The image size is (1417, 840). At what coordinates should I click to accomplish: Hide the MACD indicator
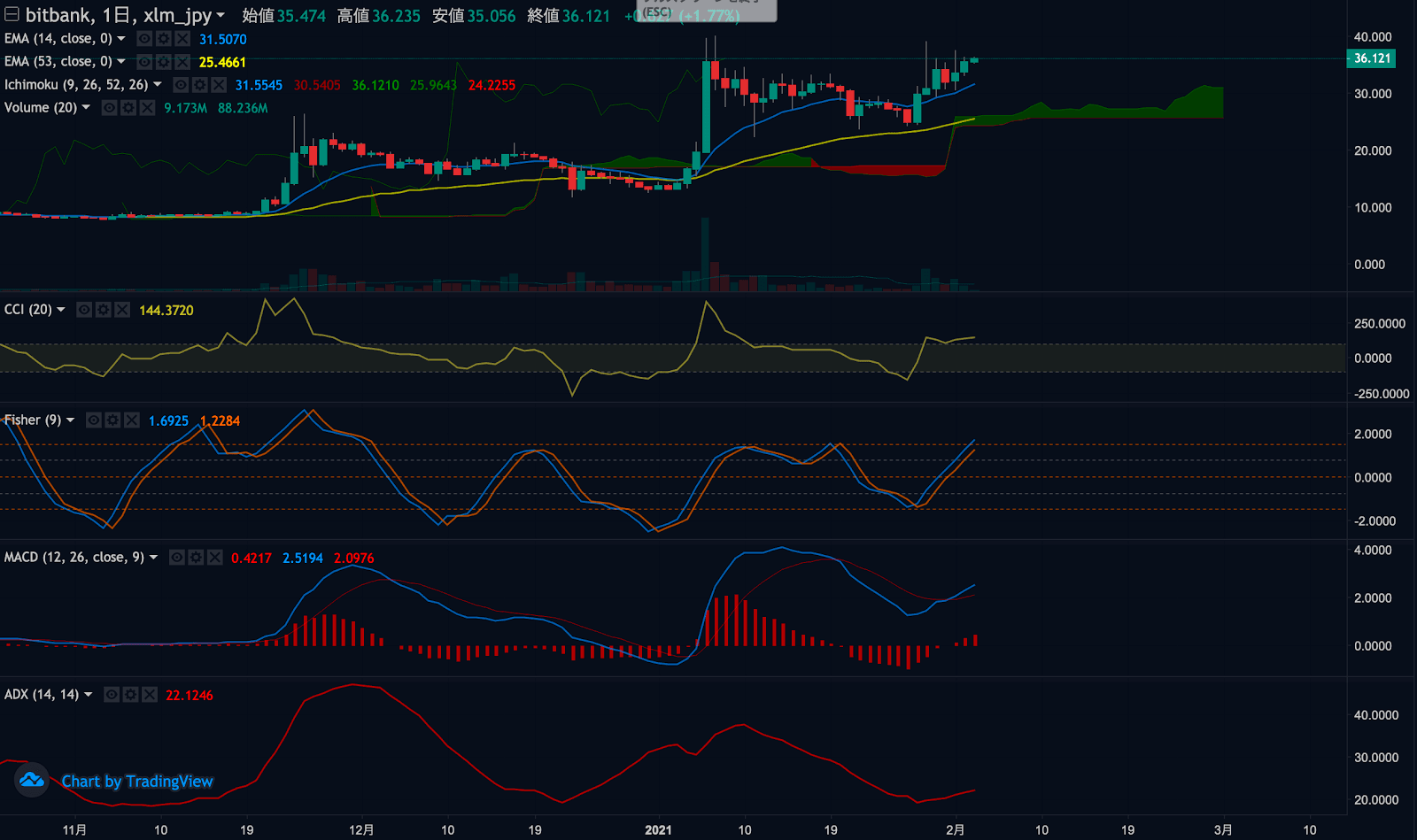coord(177,558)
